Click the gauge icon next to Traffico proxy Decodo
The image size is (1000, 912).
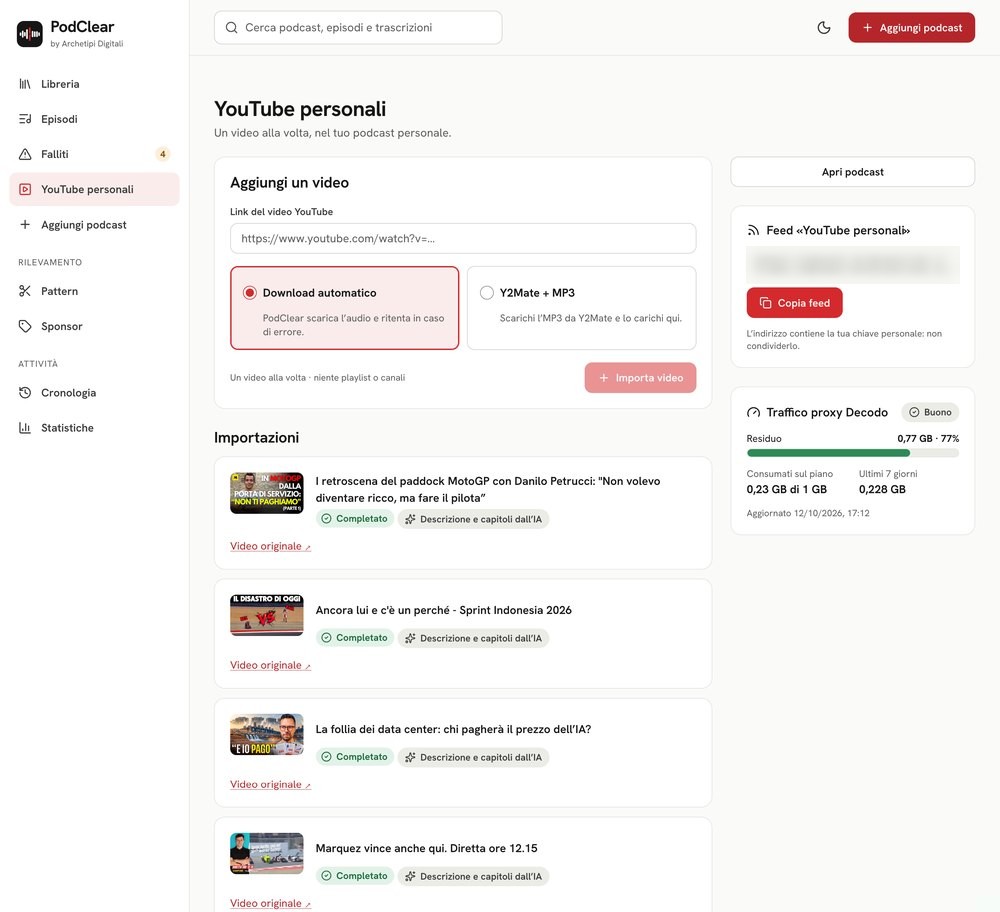[753, 412]
